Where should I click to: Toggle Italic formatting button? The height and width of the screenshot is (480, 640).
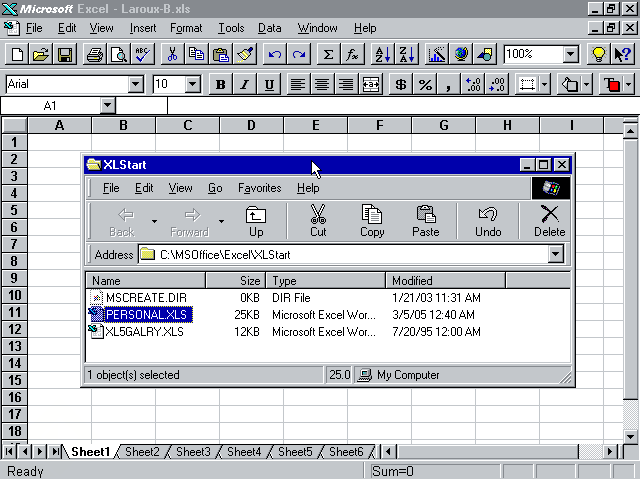244,84
